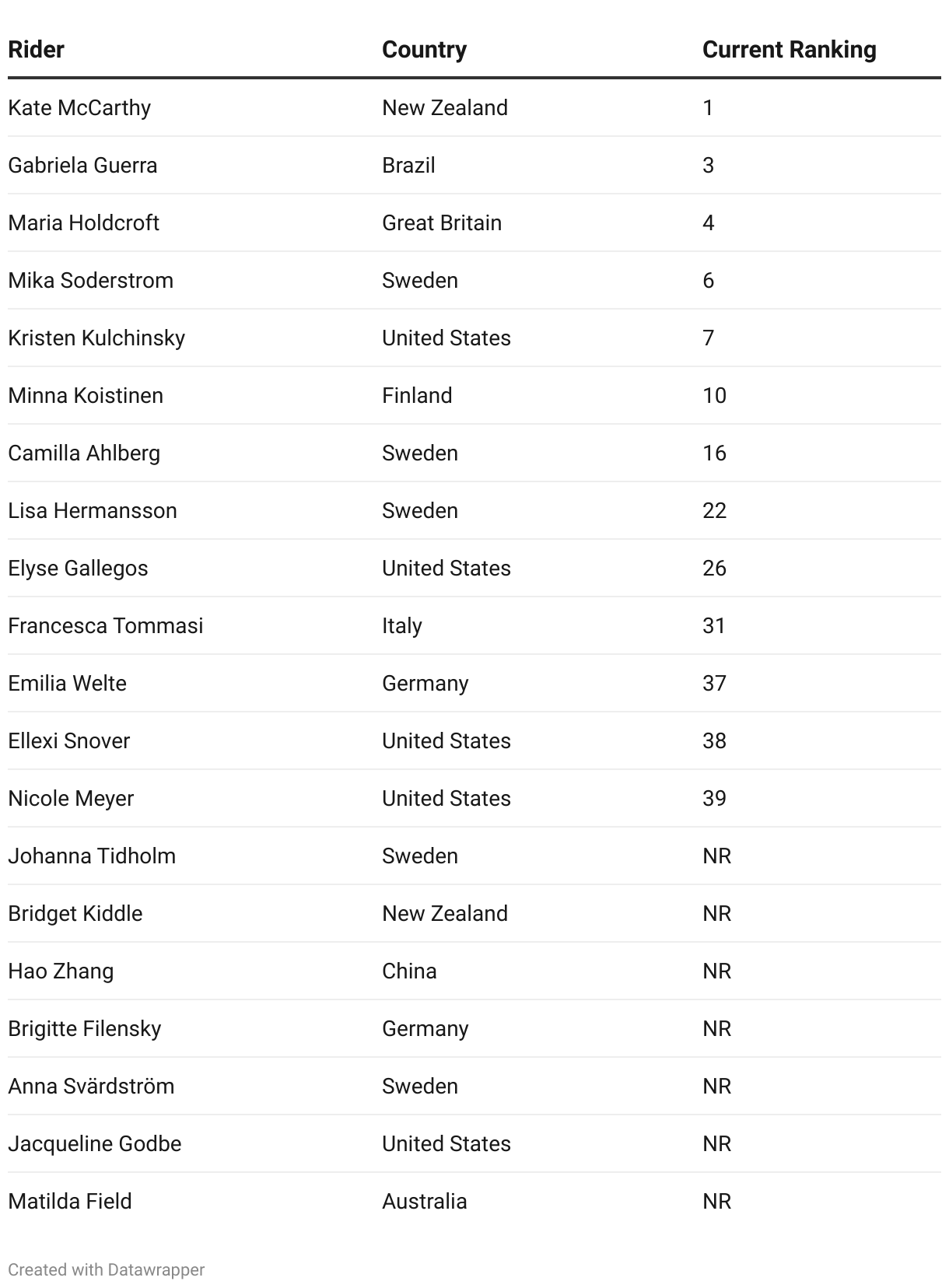Click Maria Holdcroft's Great Britain cell

coord(442,222)
